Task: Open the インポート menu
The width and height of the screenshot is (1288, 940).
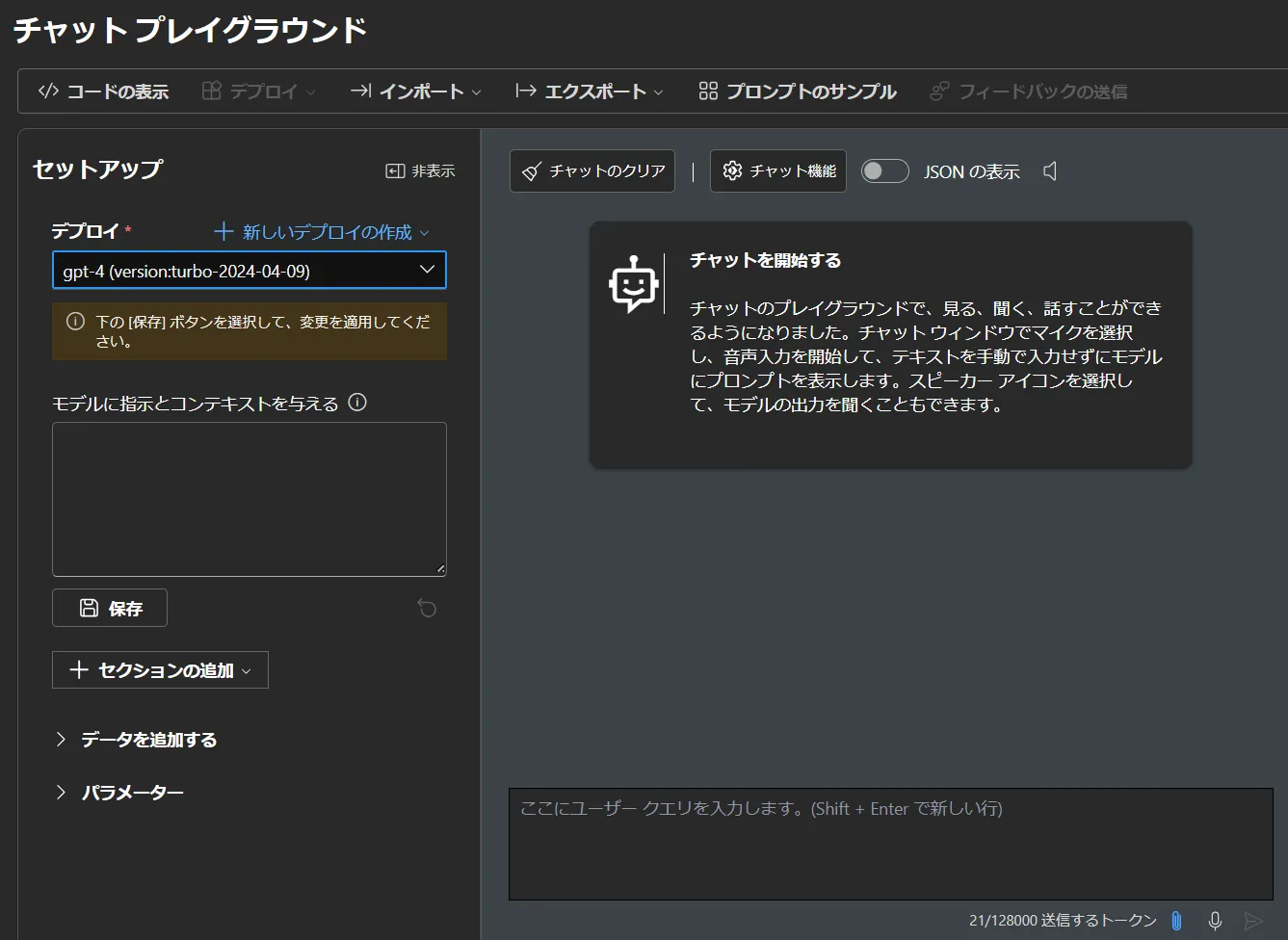Action: (x=415, y=91)
